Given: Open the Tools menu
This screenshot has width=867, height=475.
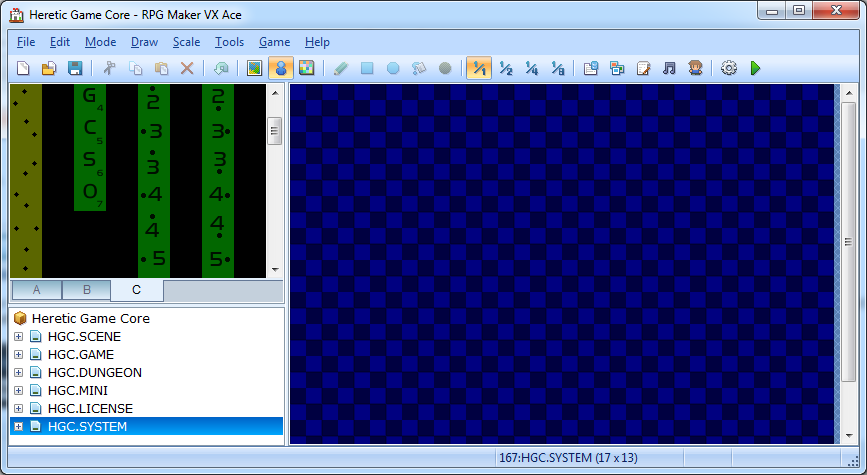Looking at the screenshot, I should [229, 42].
